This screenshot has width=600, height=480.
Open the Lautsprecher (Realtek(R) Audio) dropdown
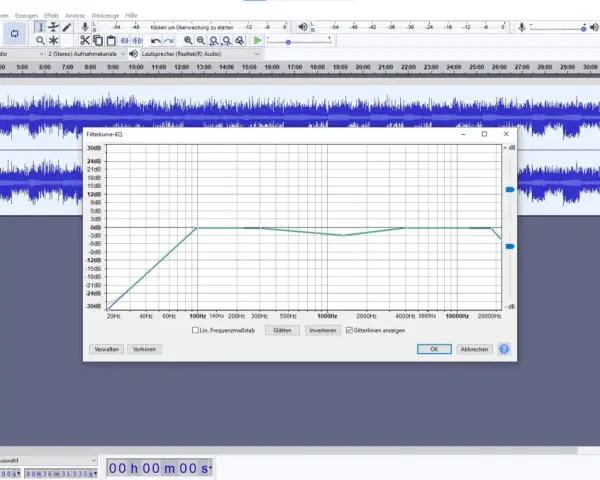coord(201,54)
